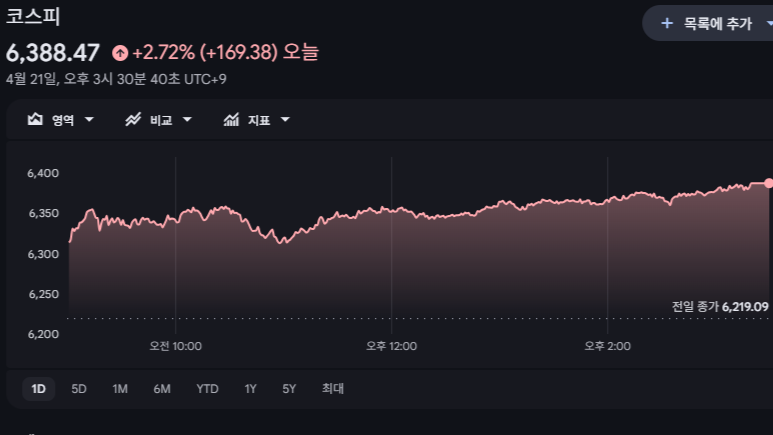This screenshot has width=773, height=435.
Task: Open the 비교 dropdown arrow
Action: click(x=187, y=120)
